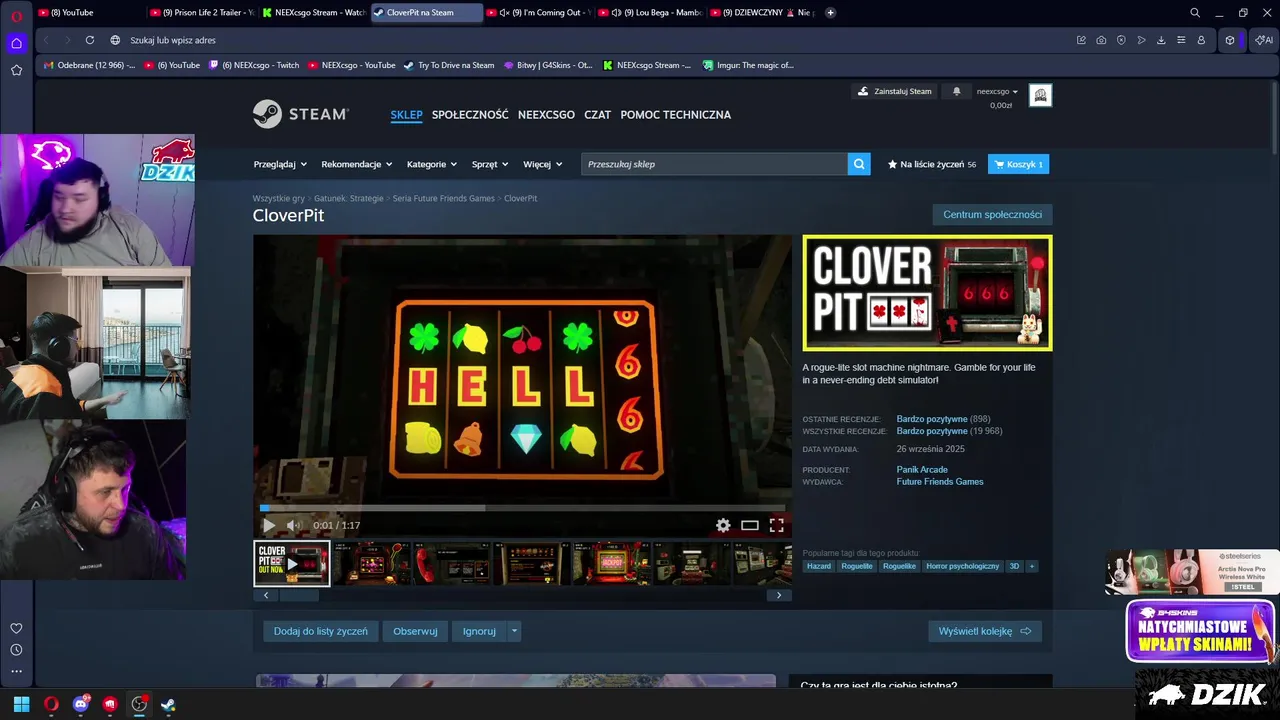Mute the trailer volume
Viewport: 1280px width, 720px height.
(x=294, y=525)
